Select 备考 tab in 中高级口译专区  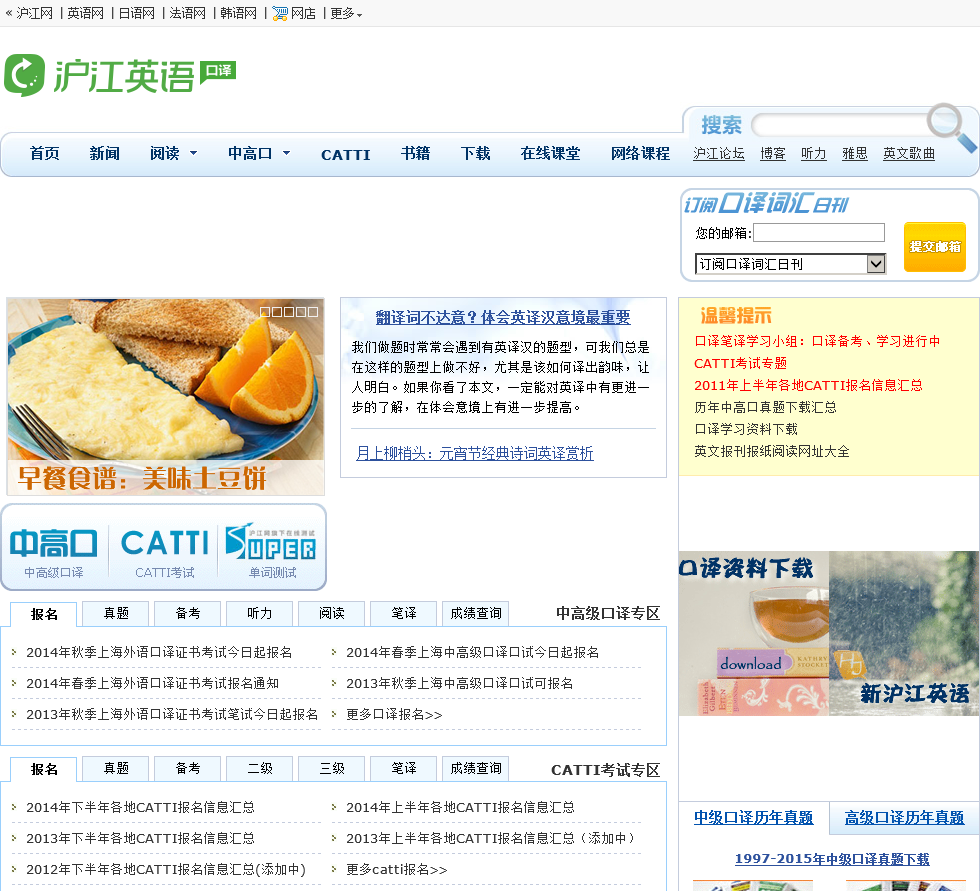pyautogui.click(x=188, y=614)
